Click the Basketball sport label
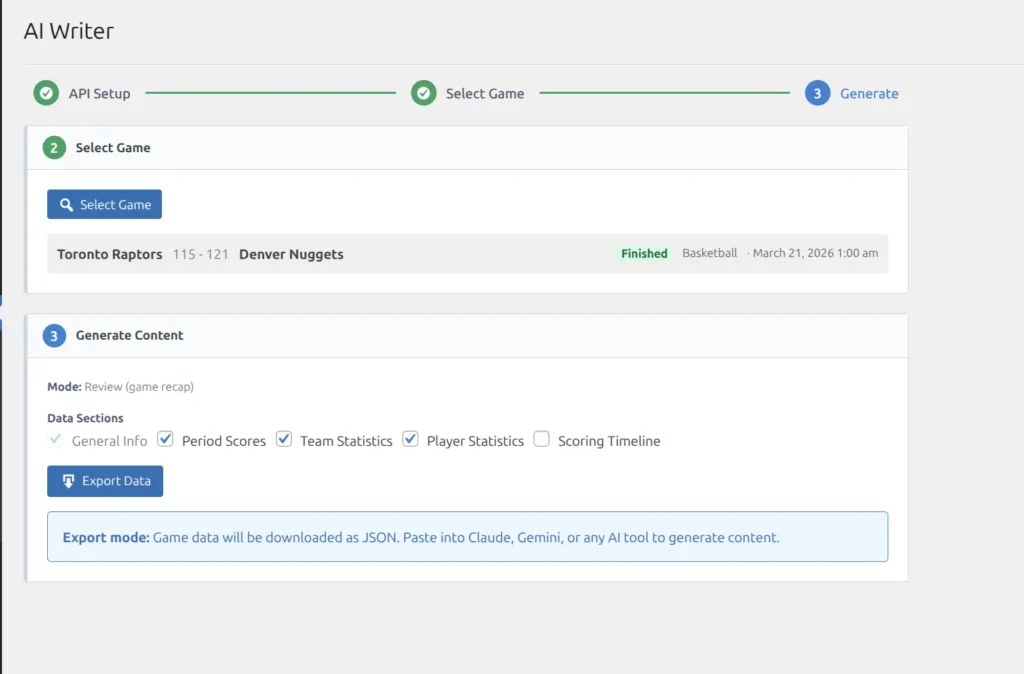The image size is (1024, 674). pos(709,253)
